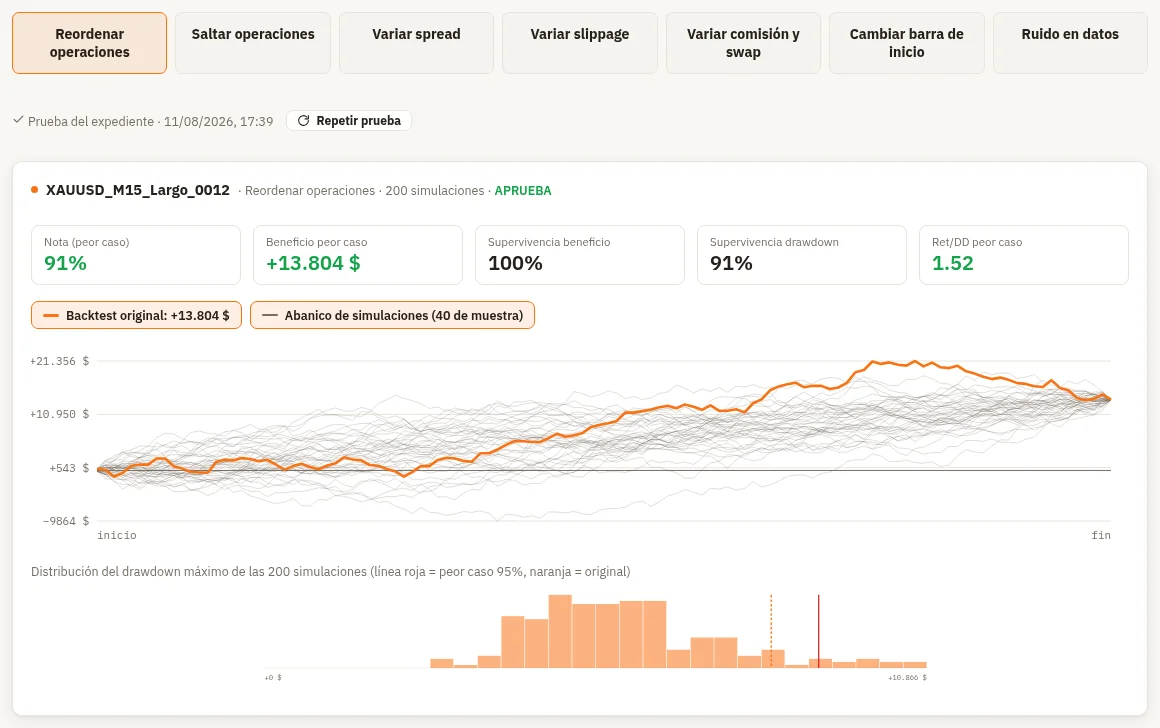Click the gray line icon in Abanico legend
Screen dimensions: 1160x728
tap(270, 315)
